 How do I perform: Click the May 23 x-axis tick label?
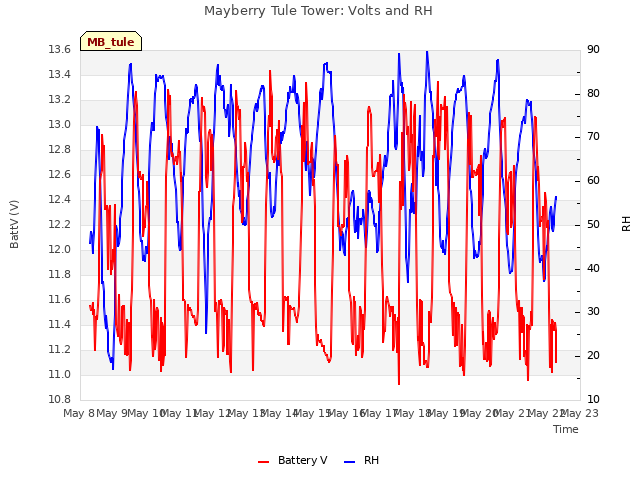pos(579,413)
